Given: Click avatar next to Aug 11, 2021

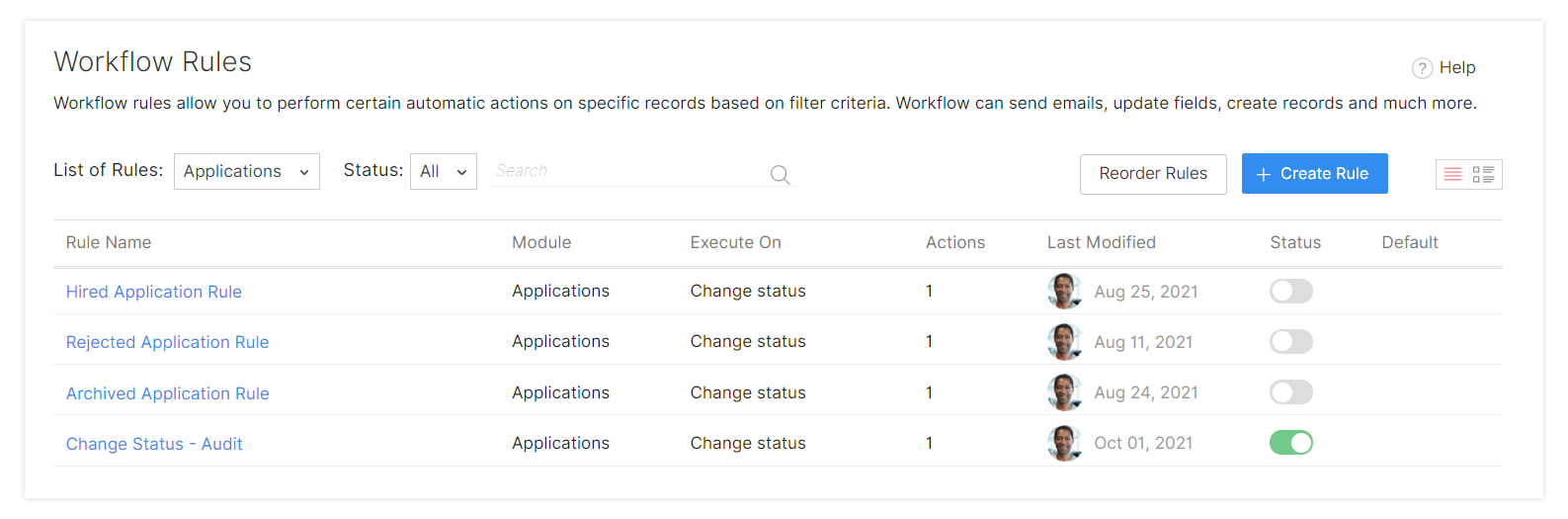Looking at the screenshot, I should point(1064,342).
